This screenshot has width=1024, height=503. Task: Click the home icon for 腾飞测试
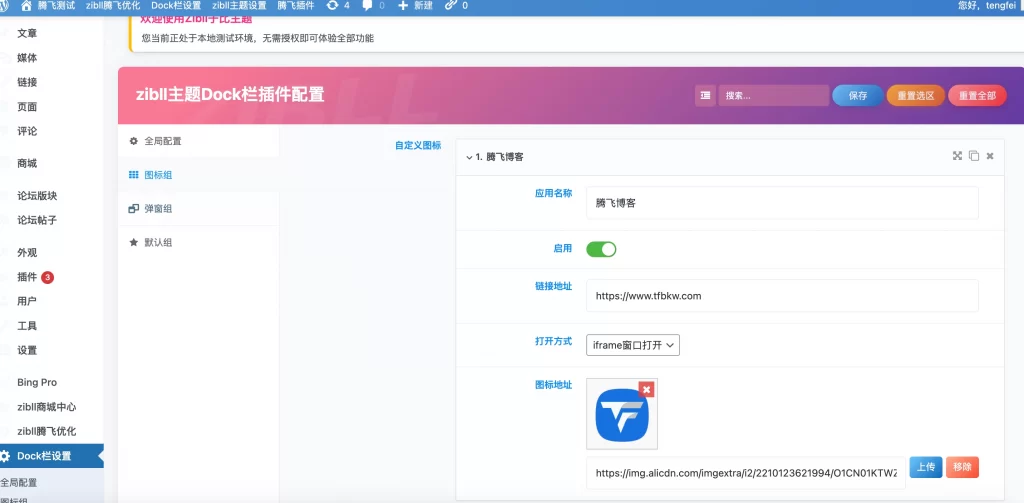point(26,5)
